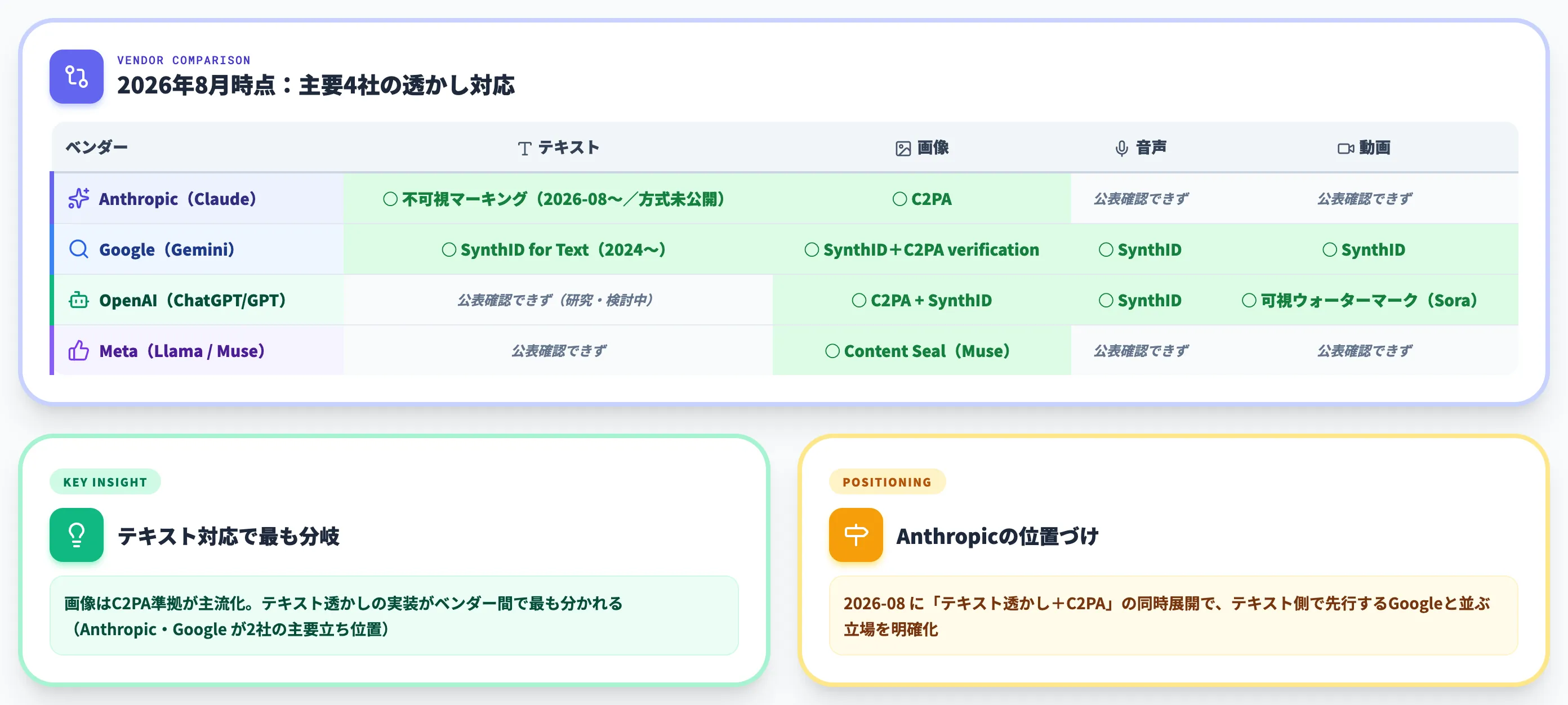Click the heading Anthropicの位置づけ
This screenshot has height=705, width=1568.
pos(997,536)
